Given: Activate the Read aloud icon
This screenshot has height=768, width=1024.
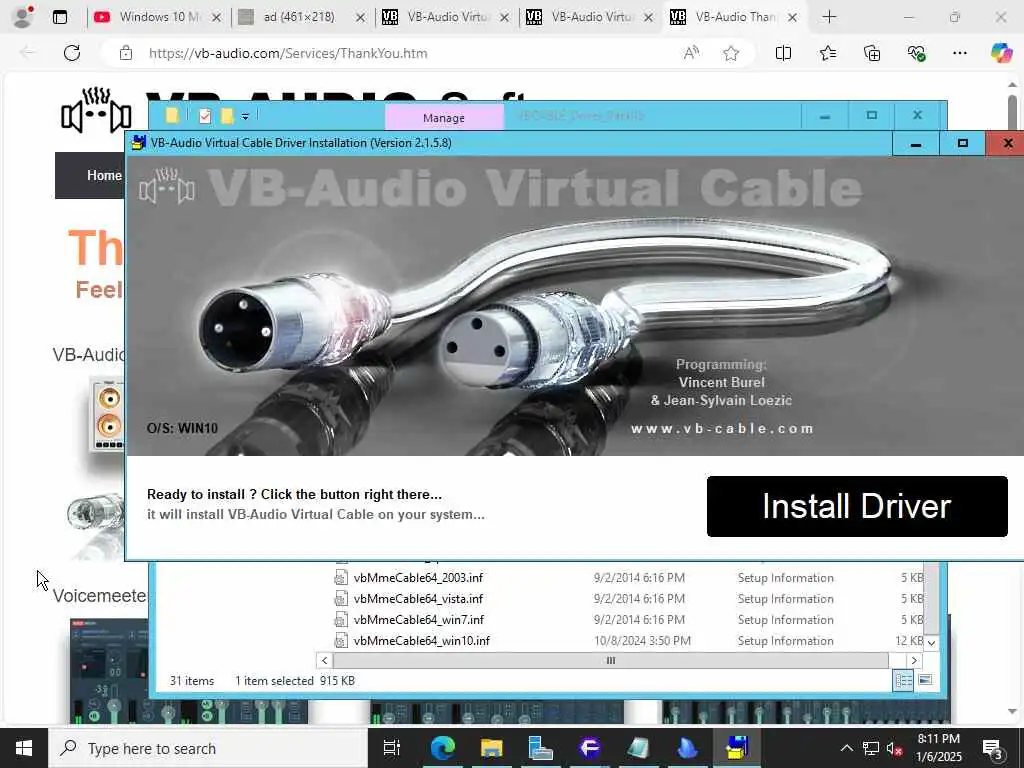Looking at the screenshot, I should pos(691,53).
